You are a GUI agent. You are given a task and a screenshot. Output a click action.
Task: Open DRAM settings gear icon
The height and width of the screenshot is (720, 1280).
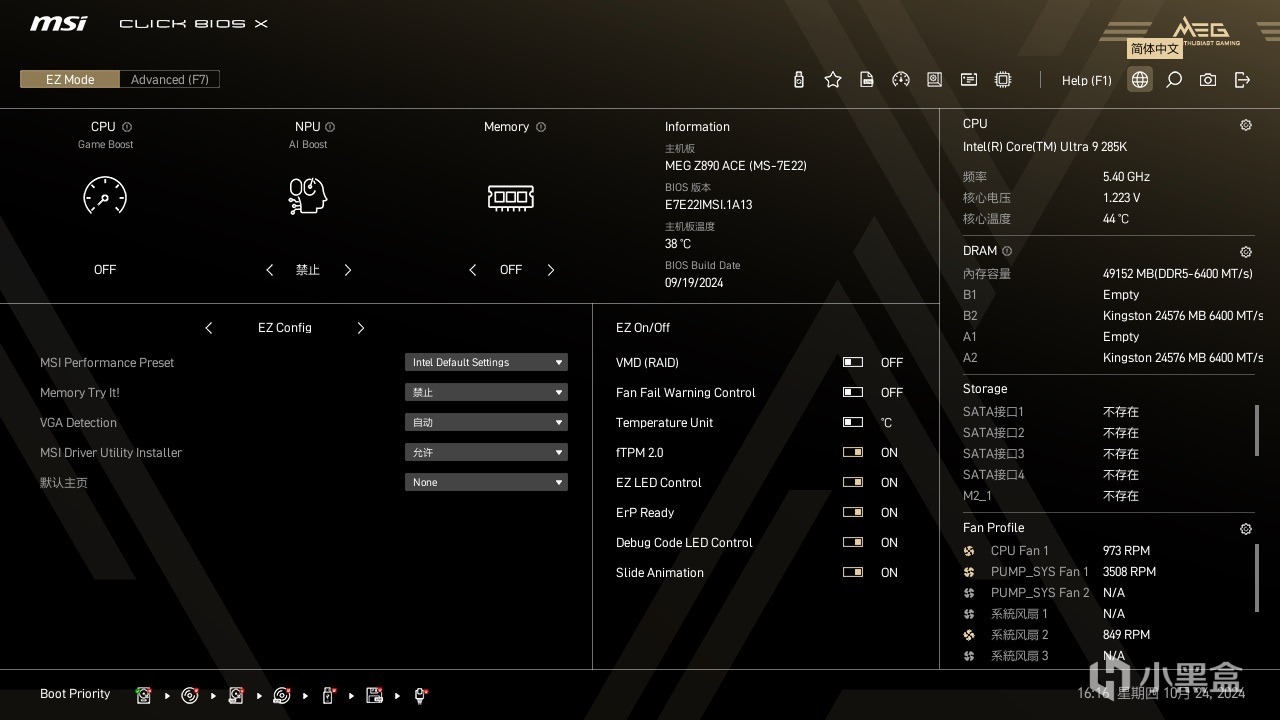(x=1246, y=252)
